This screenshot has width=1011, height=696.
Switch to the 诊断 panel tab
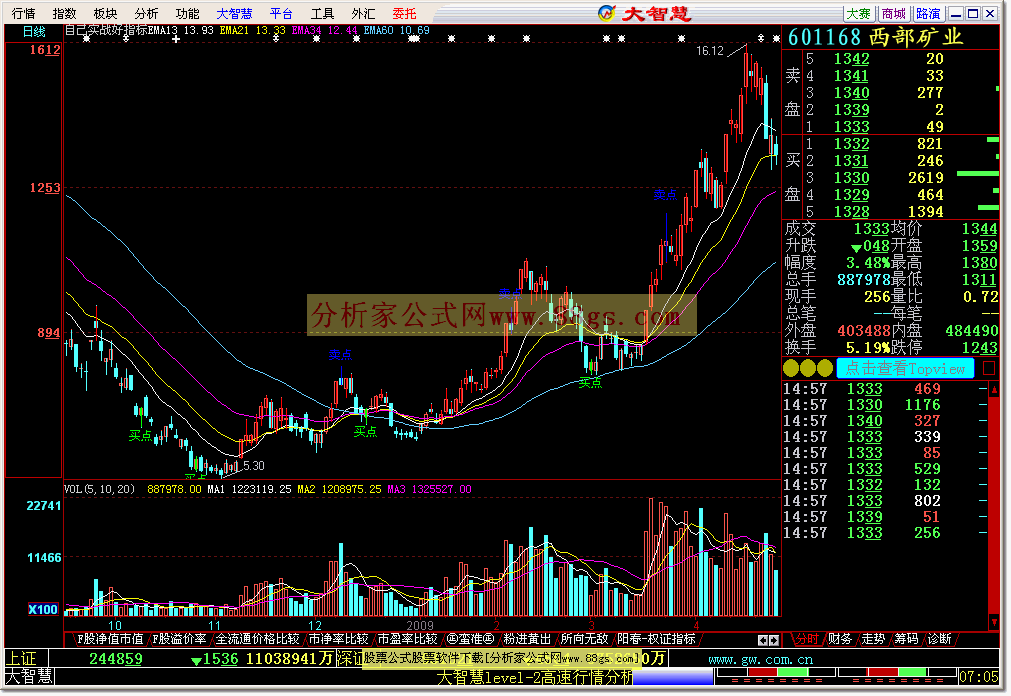[x=939, y=639]
